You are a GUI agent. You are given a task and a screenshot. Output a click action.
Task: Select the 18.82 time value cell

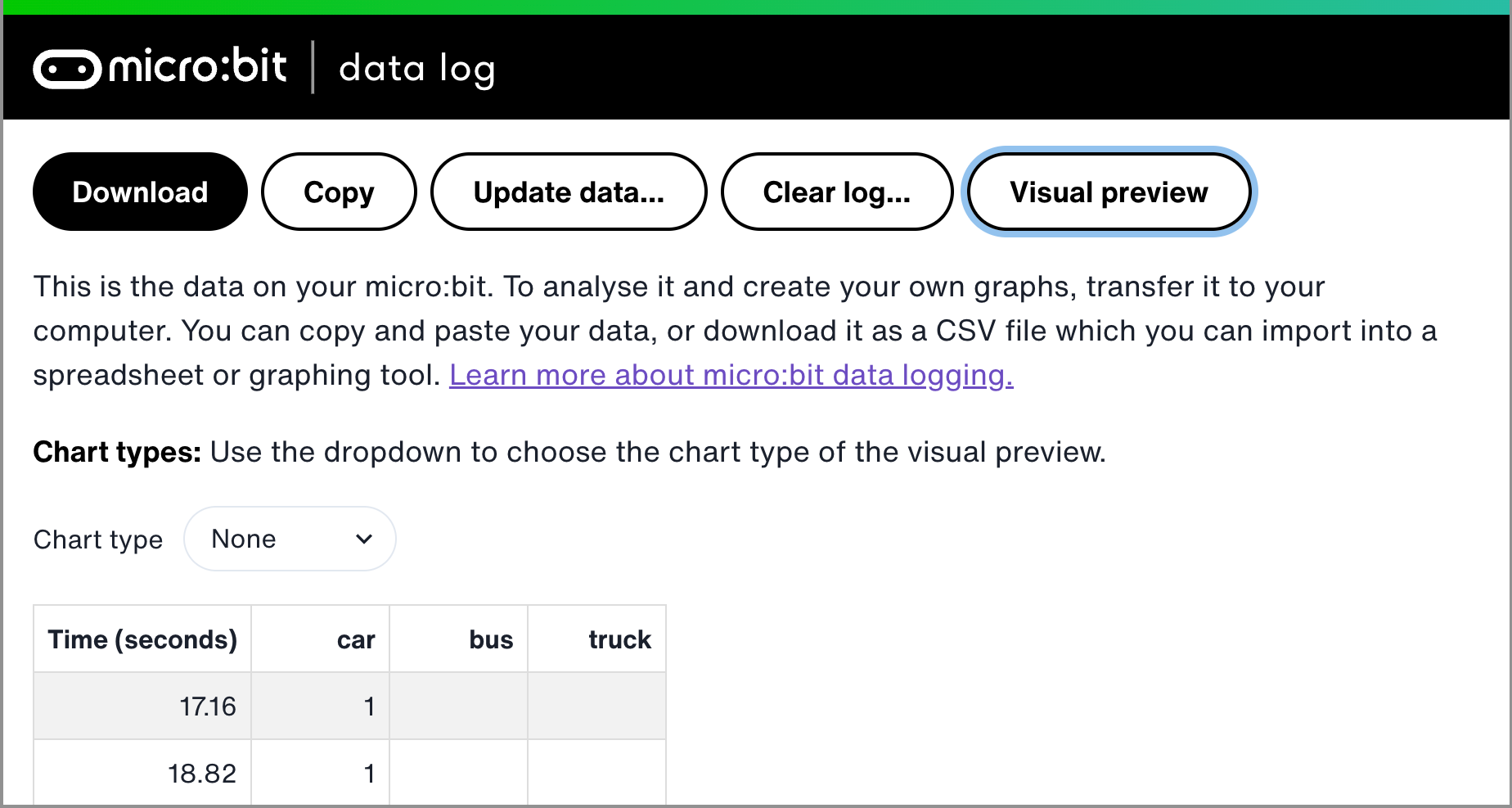coord(201,772)
